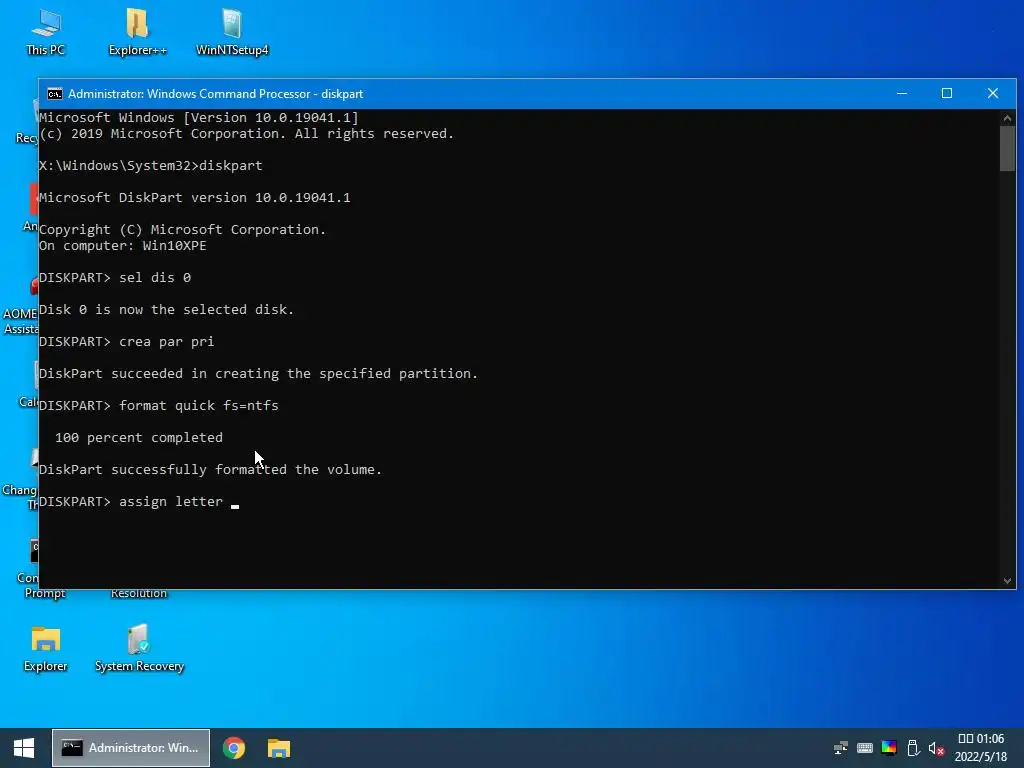Viewport: 1024px width, 768px height.
Task: Open File Explorer from the taskbar
Action: click(x=279, y=748)
